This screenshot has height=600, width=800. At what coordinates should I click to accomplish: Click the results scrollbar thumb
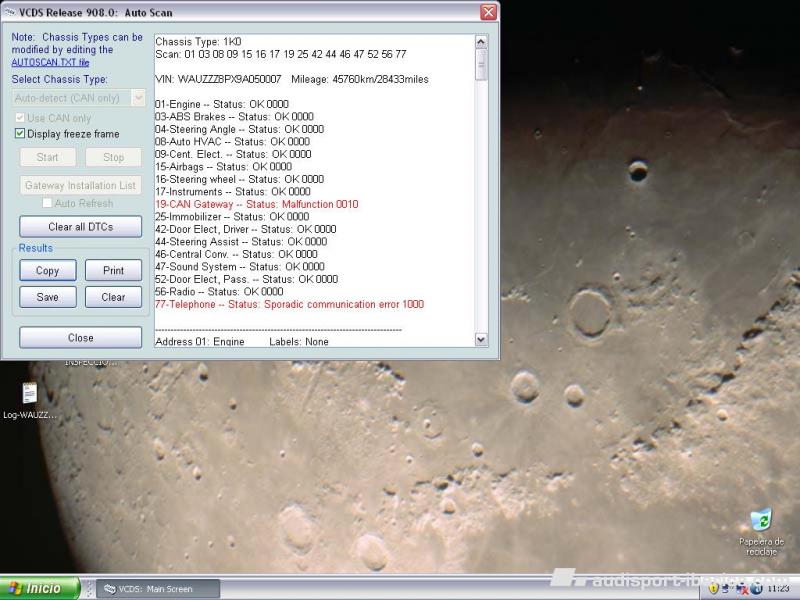(x=481, y=64)
